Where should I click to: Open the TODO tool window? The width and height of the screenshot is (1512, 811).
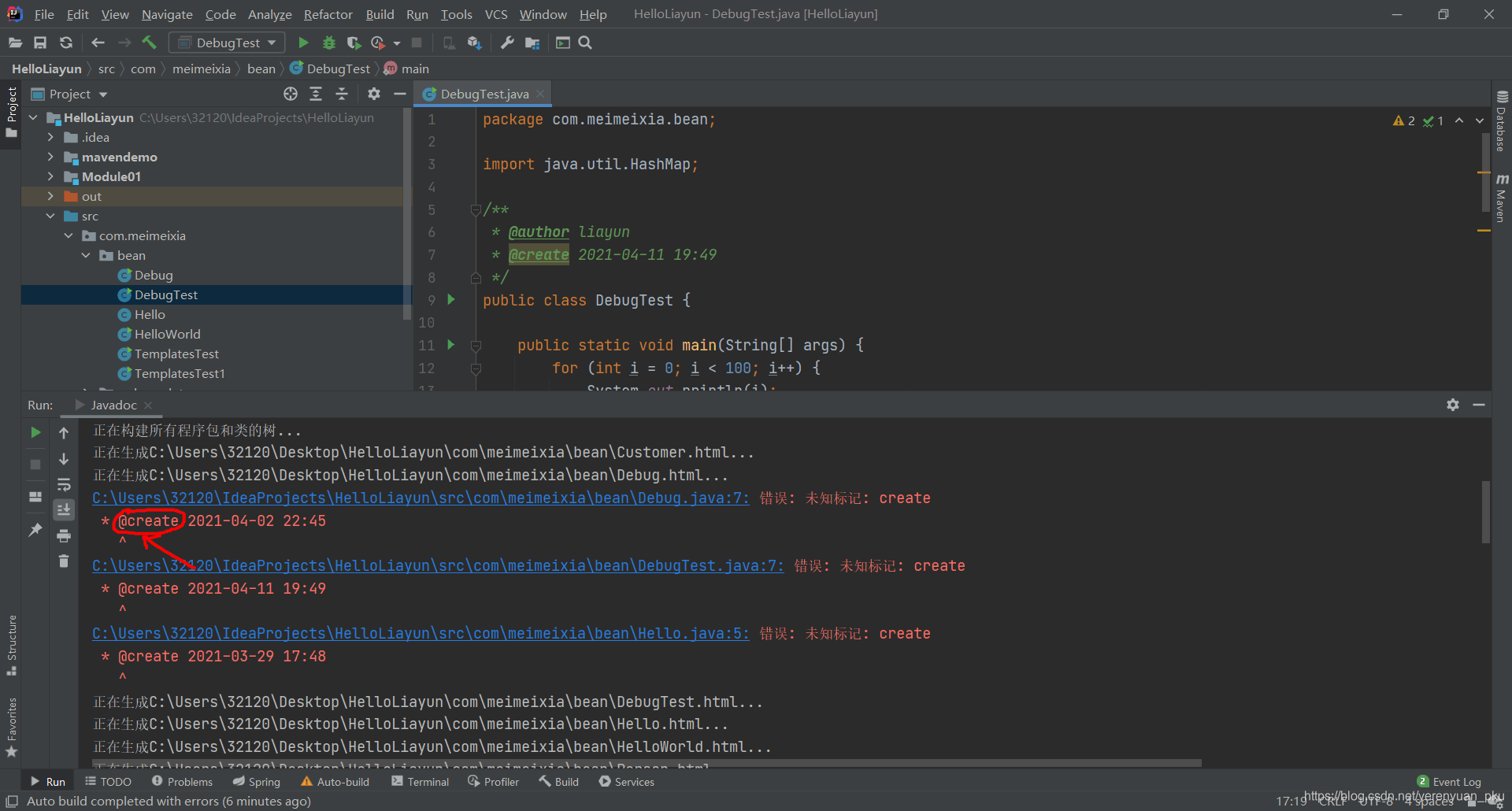108,781
